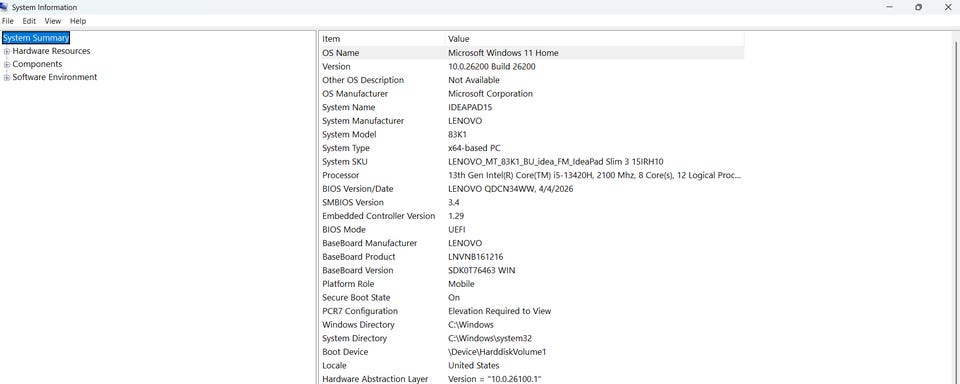Click value 1.29
960x384 pixels.
coord(456,216)
